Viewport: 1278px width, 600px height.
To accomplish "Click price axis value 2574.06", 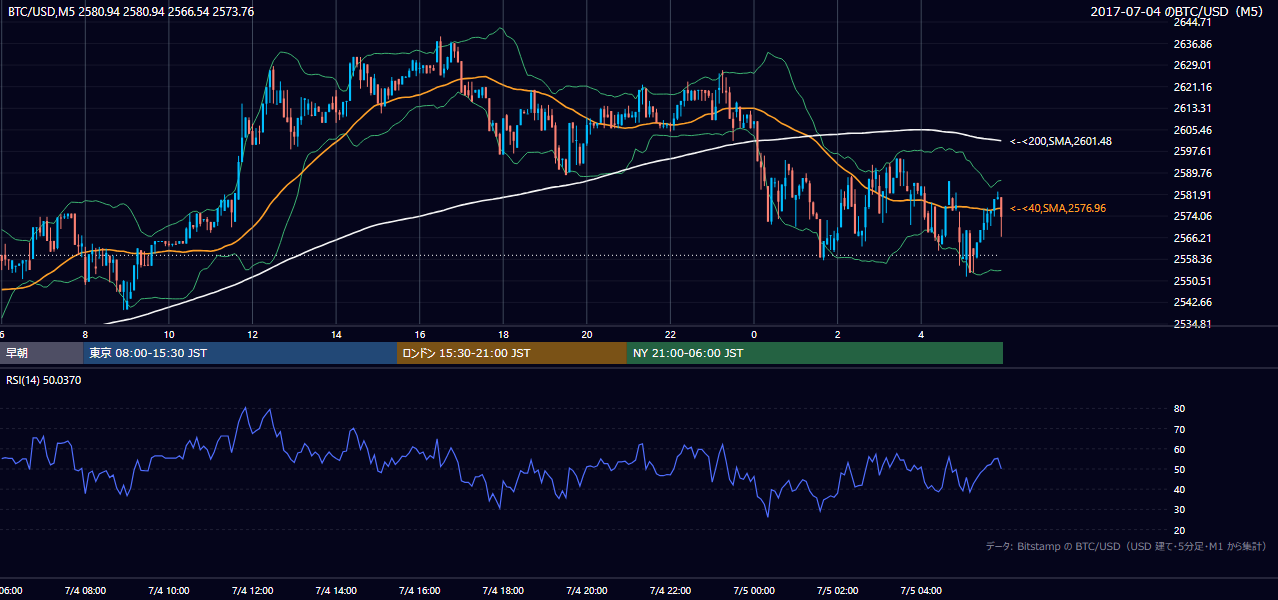I will click(1193, 216).
